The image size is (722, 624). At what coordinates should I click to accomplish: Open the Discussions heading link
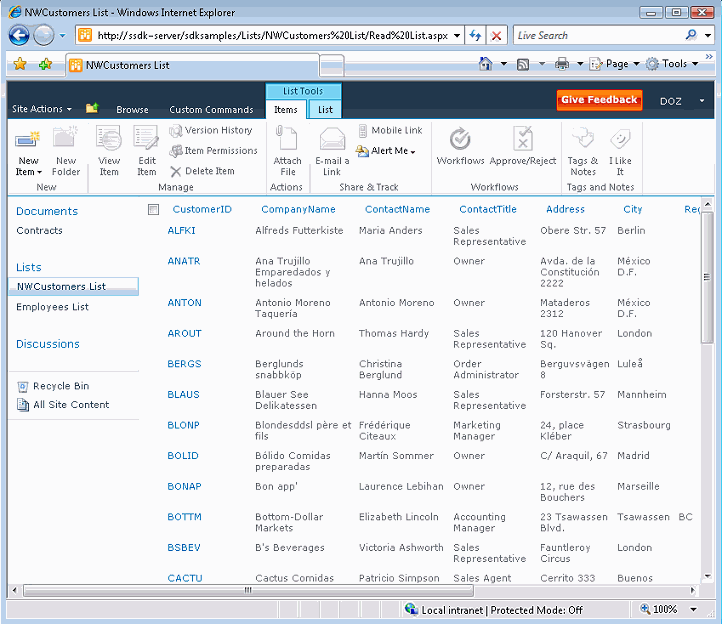pyautogui.click(x=48, y=344)
